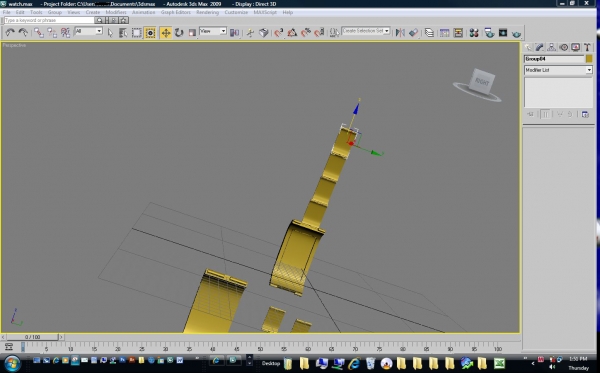Click the Configure Modifier Sets icon
600x373 pixels.
(x=585, y=114)
